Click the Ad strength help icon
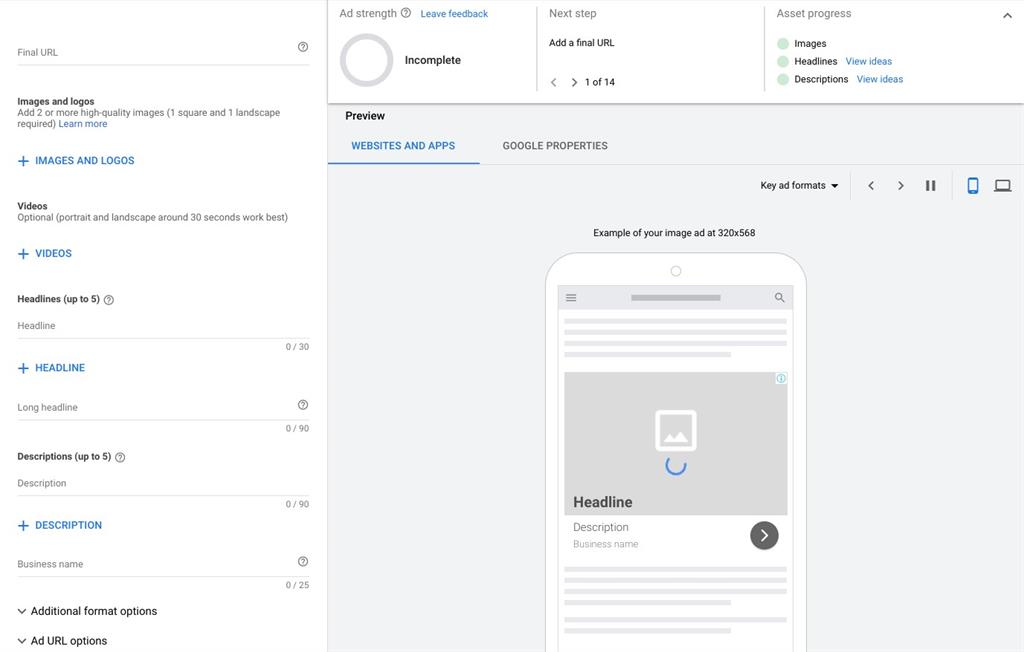This screenshot has height=652, width=1024. pyautogui.click(x=408, y=13)
